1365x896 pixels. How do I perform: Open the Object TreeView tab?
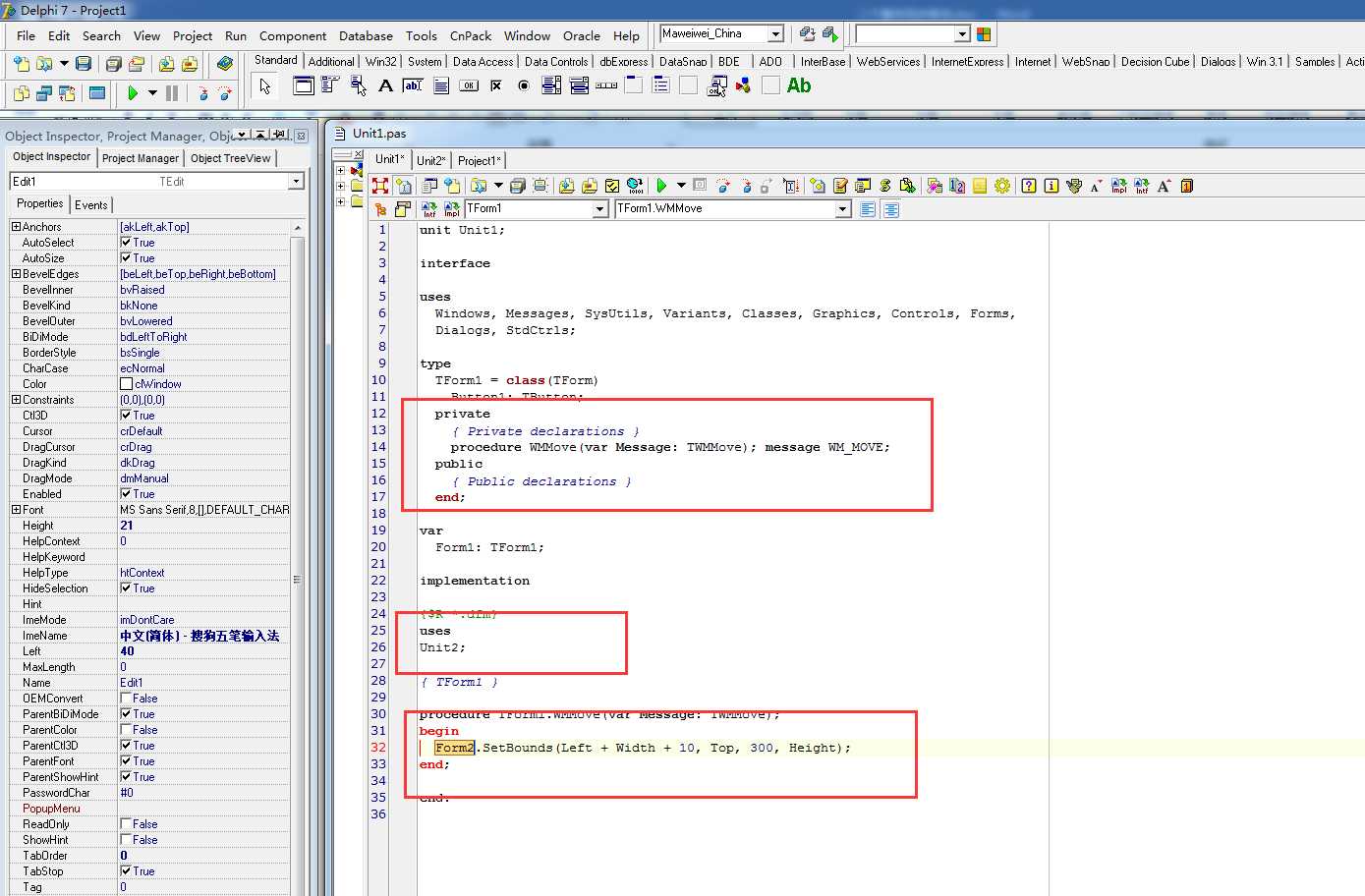pyautogui.click(x=231, y=158)
